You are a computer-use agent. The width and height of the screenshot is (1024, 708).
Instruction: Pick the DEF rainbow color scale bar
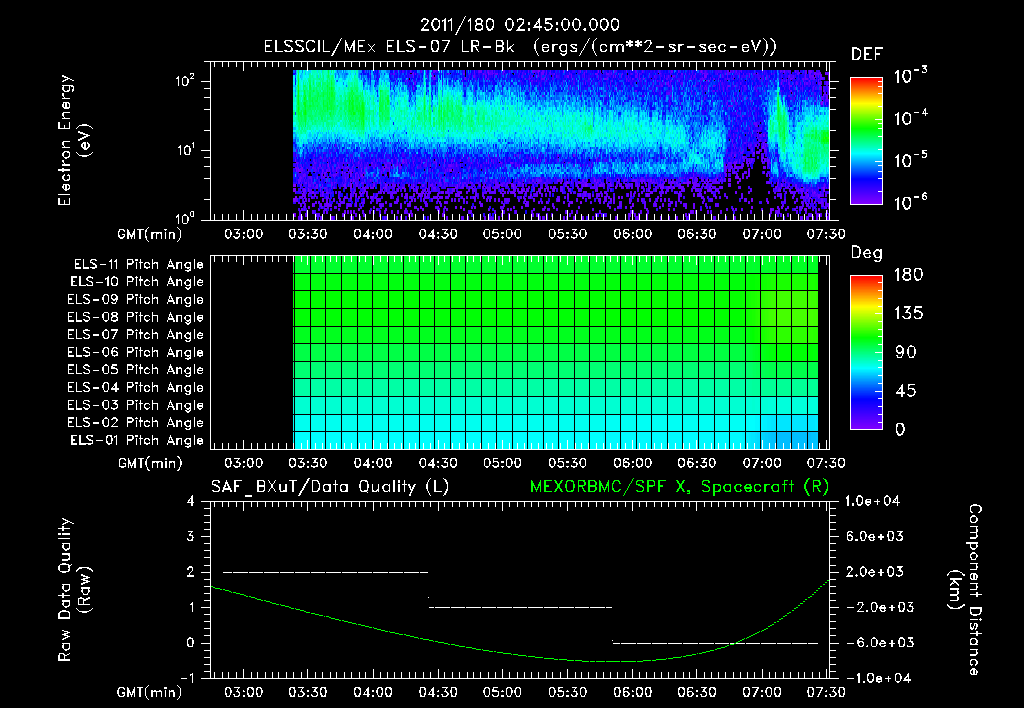pyautogui.click(x=867, y=140)
